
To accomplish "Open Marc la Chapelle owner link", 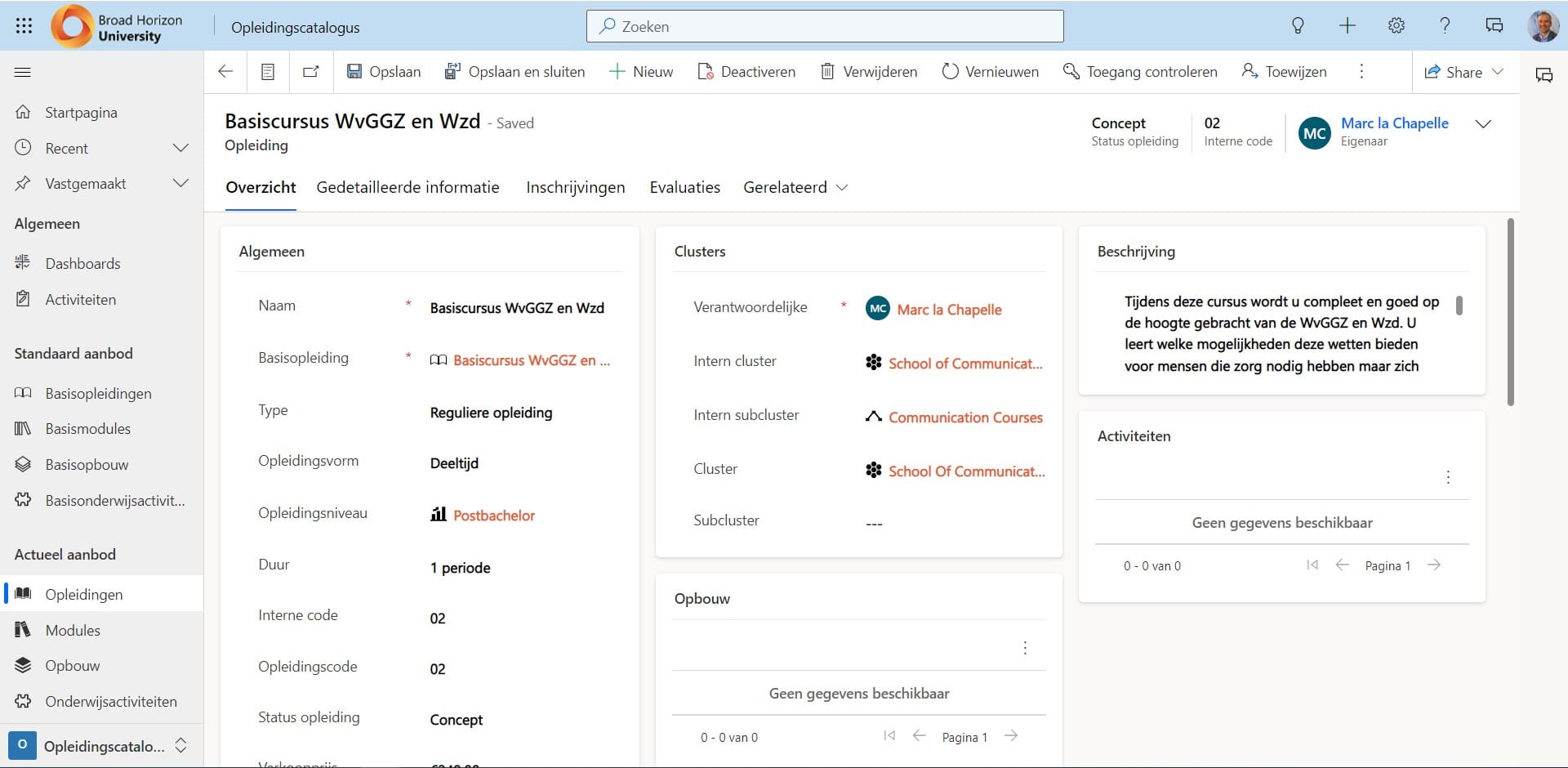I will pyautogui.click(x=1395, y=123).
